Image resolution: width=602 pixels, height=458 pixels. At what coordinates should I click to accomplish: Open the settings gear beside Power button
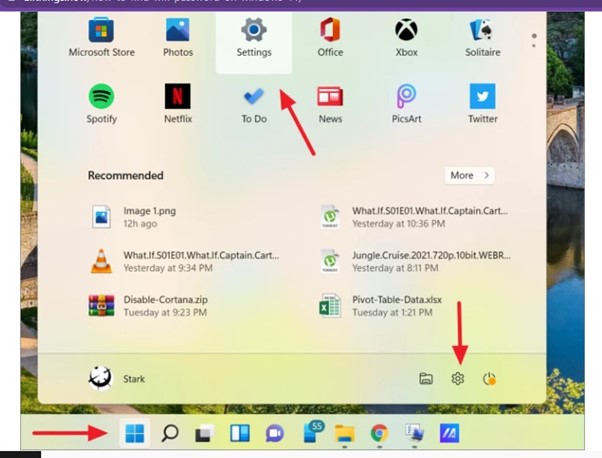pyautogui.click(x=458, y=379)
